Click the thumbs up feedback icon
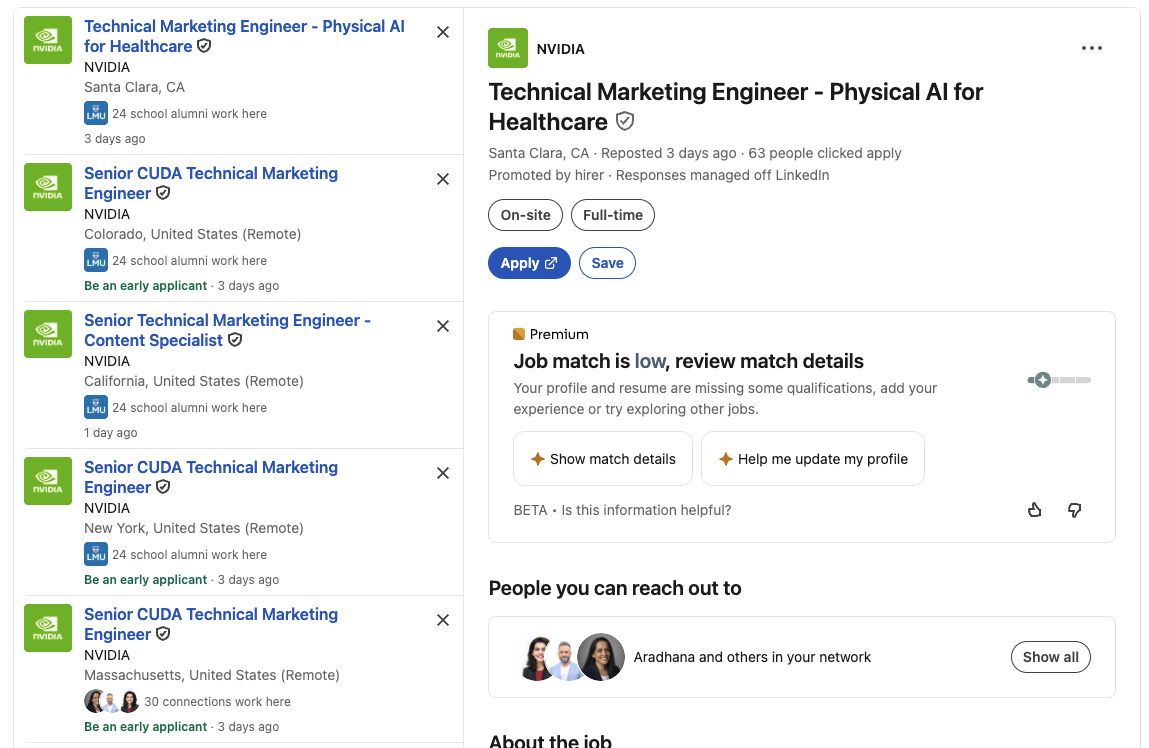 point(1035,510)
